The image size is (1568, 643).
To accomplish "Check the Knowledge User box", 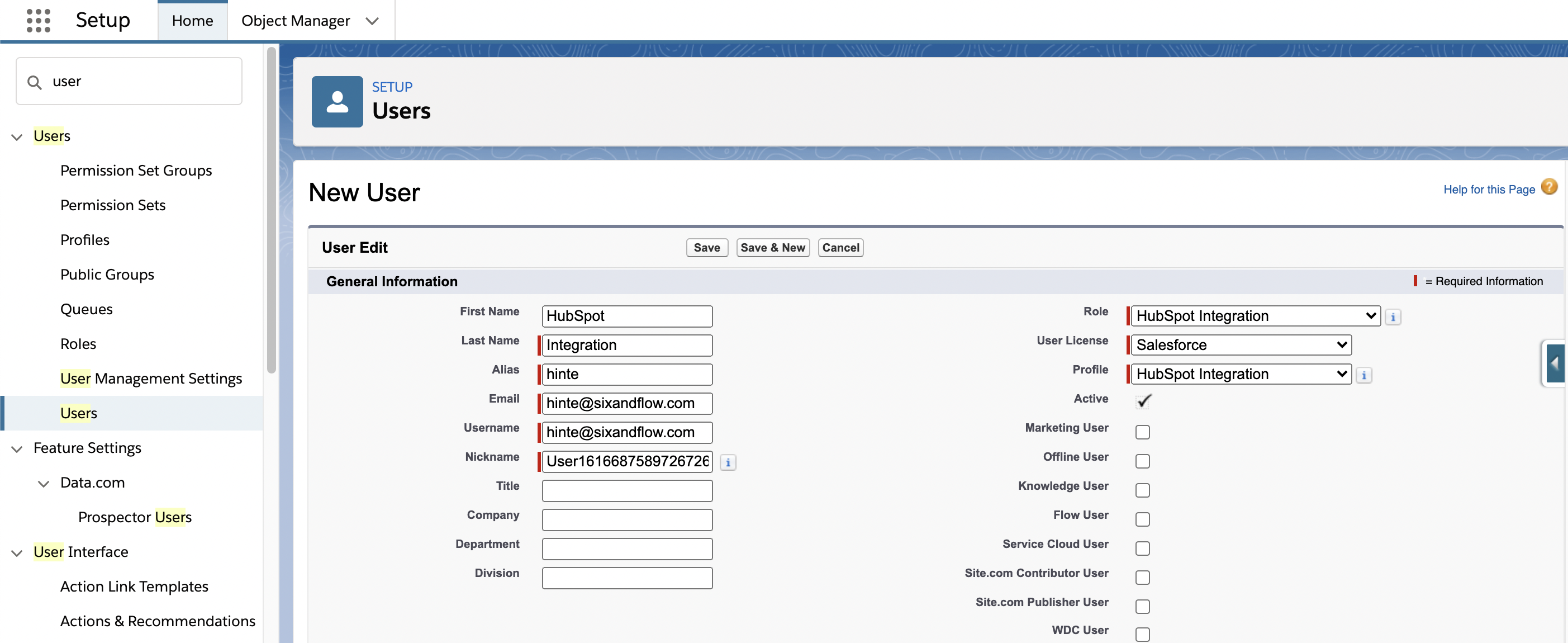I will pos(1143,490).
